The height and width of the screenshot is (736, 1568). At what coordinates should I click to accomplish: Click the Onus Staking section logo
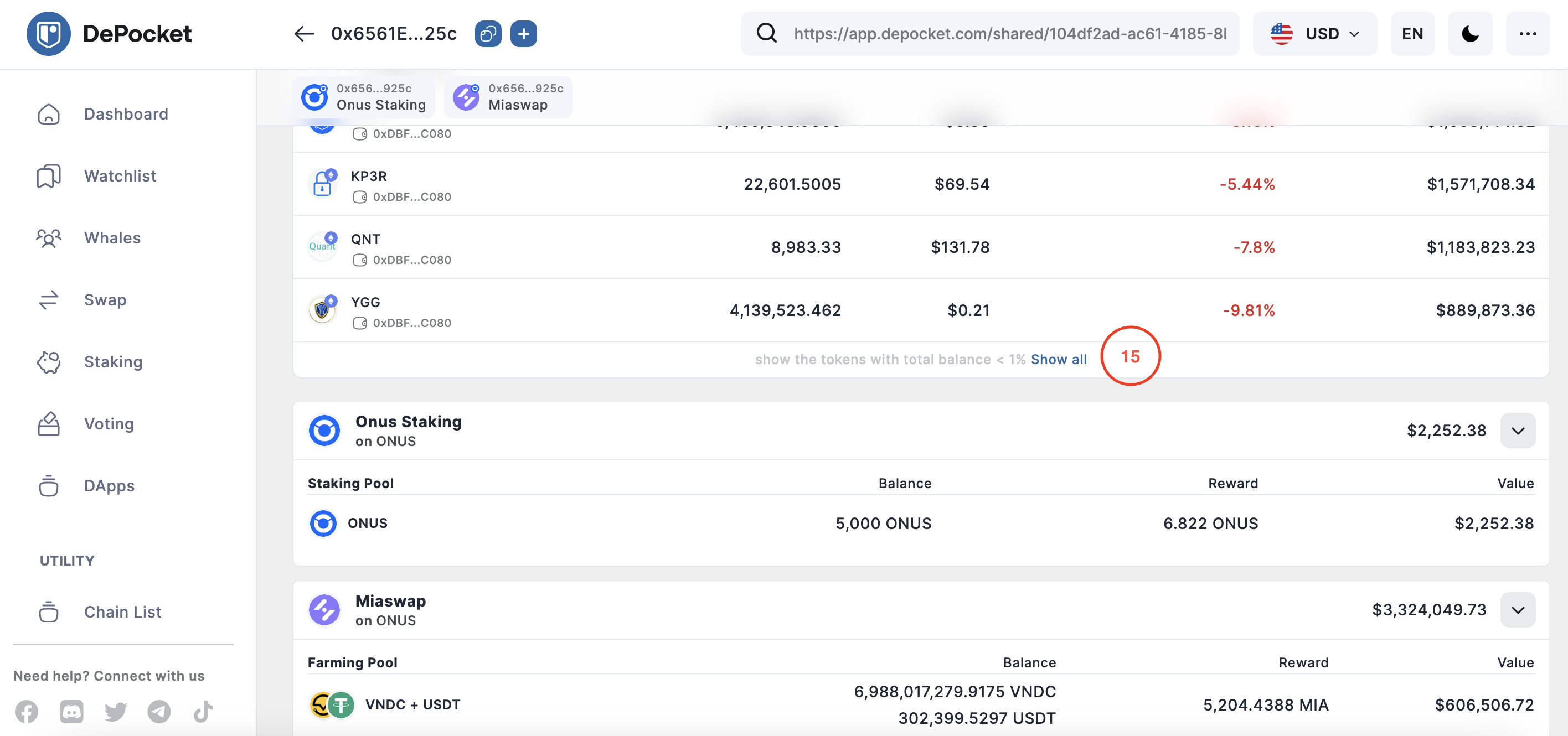point(324,431)
